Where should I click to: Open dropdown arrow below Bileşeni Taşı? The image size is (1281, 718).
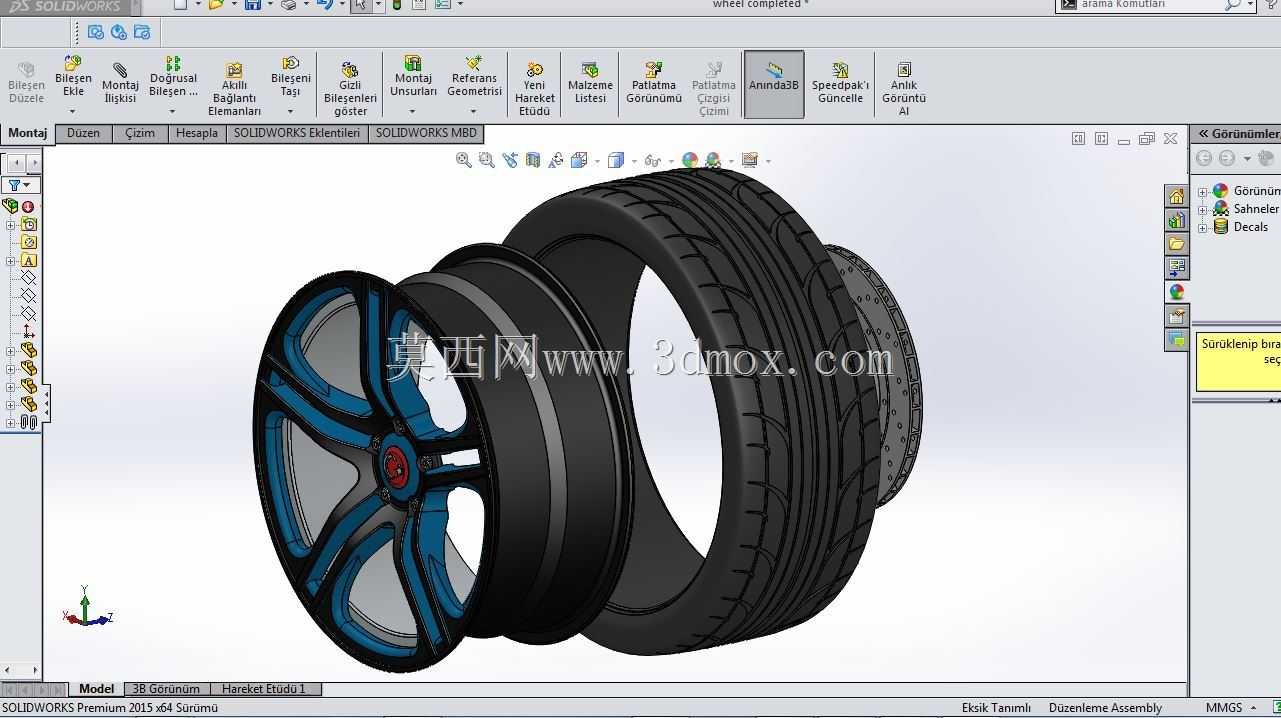pos(290,111)
